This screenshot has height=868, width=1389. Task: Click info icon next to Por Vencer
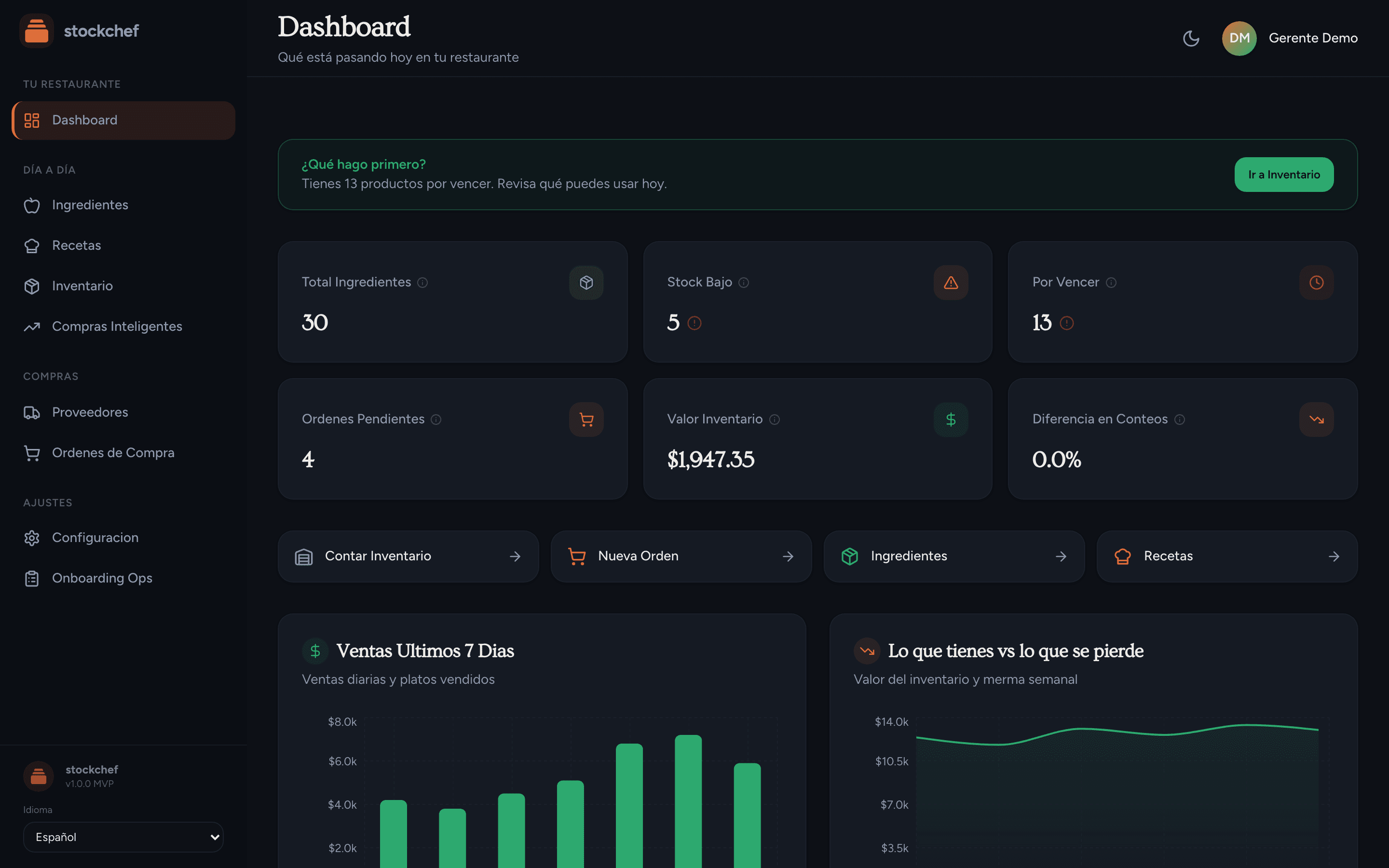(1111, 283)
